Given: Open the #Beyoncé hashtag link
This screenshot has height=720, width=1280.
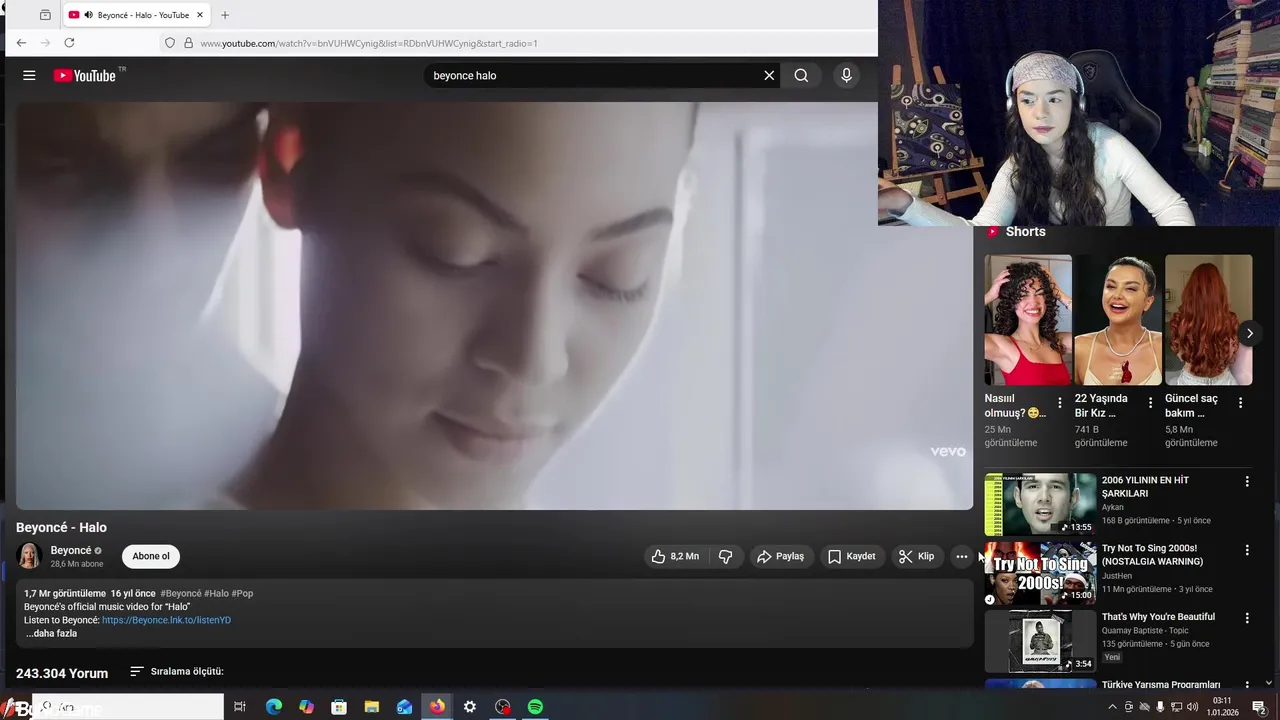Looking at the screenshot, I should pyautogui.click(x=181, y=593).
